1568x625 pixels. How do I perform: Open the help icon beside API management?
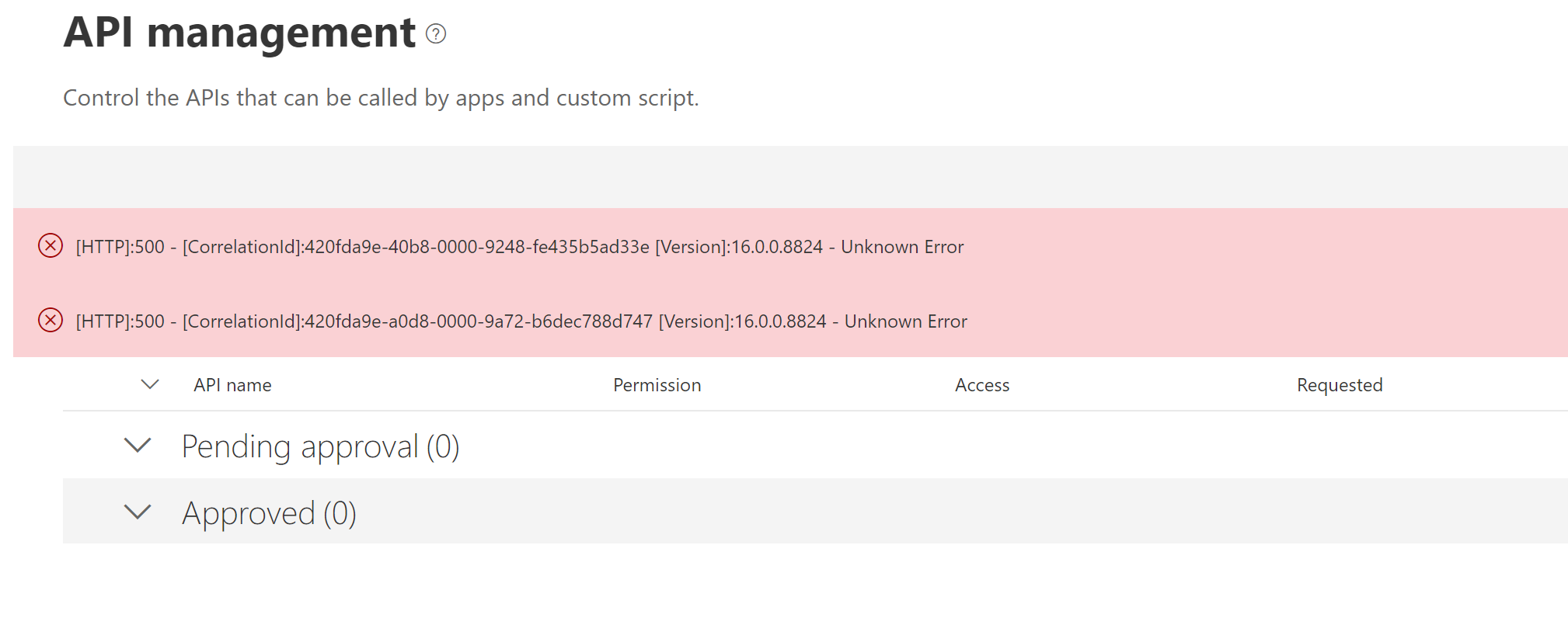point(436,34)
